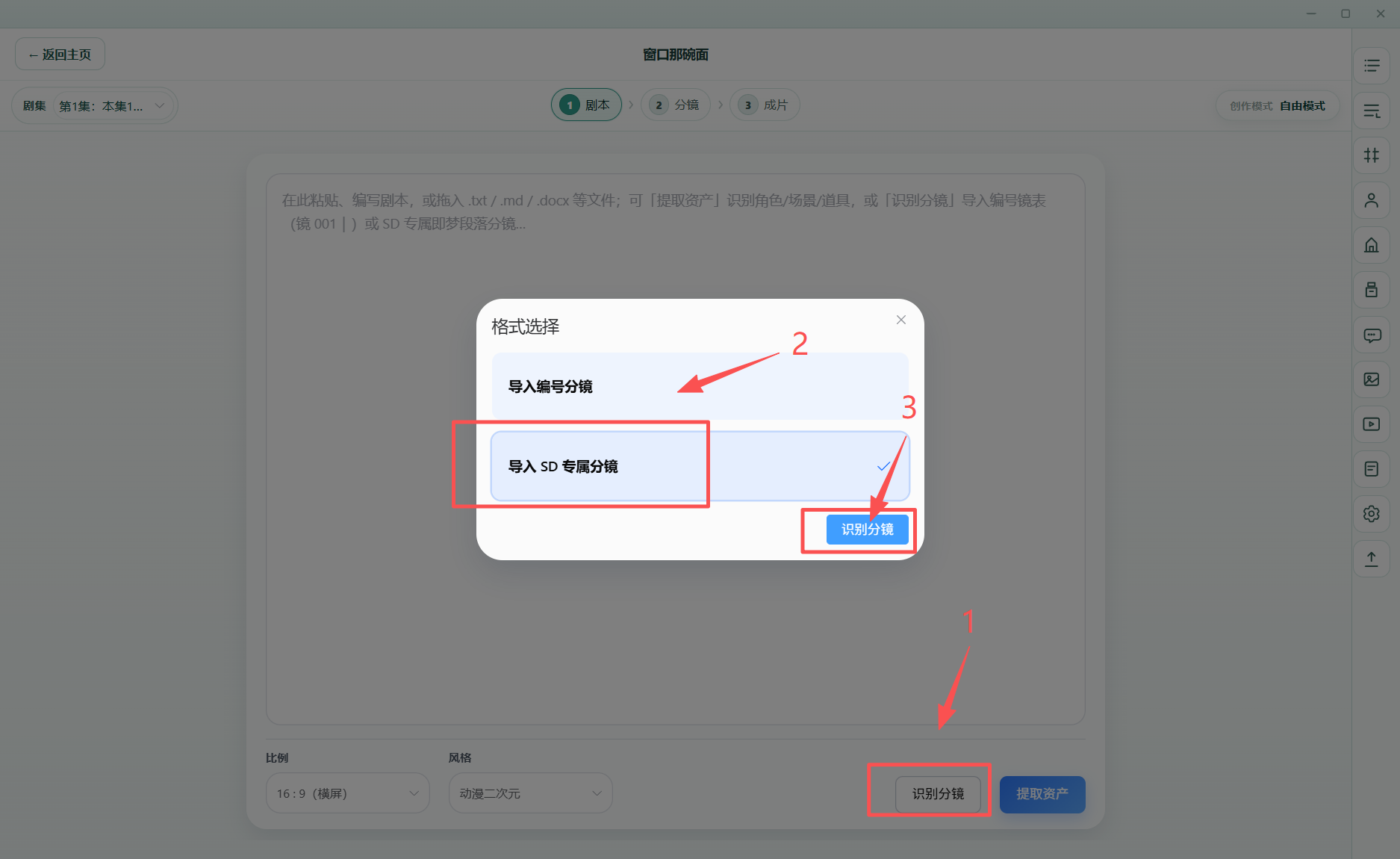Screen dimensions: 1400x859
Task: Switch to step 2 分镜 tab
Action: [x=676, y=105]
